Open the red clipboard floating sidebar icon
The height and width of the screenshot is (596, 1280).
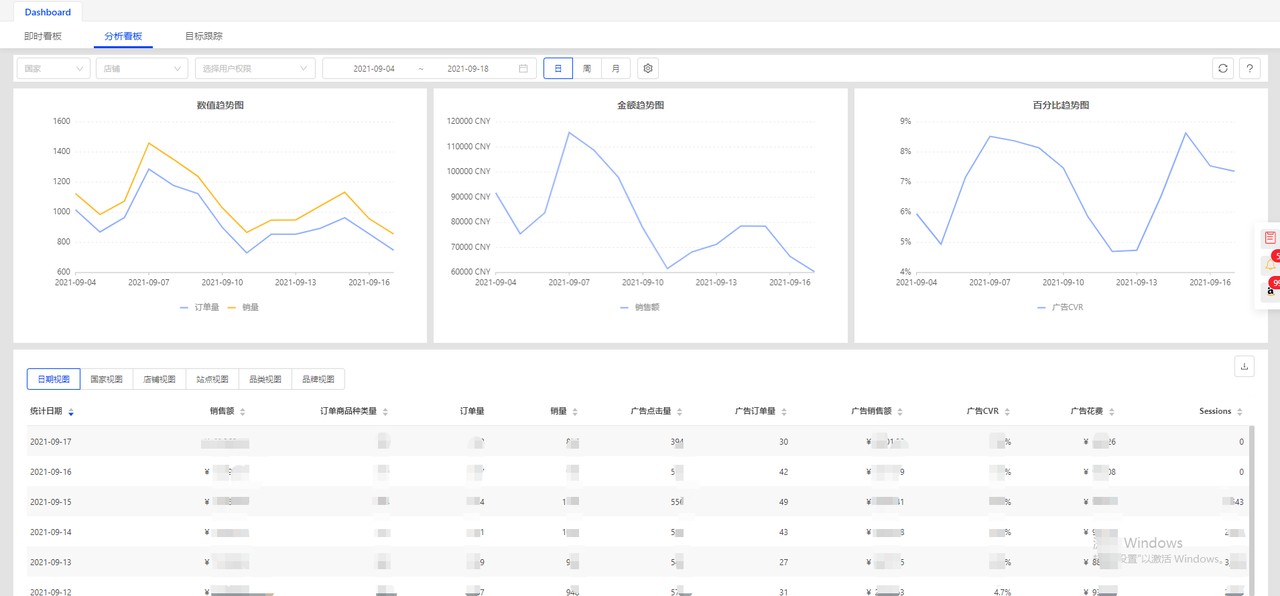click(x=1270, y=238)
